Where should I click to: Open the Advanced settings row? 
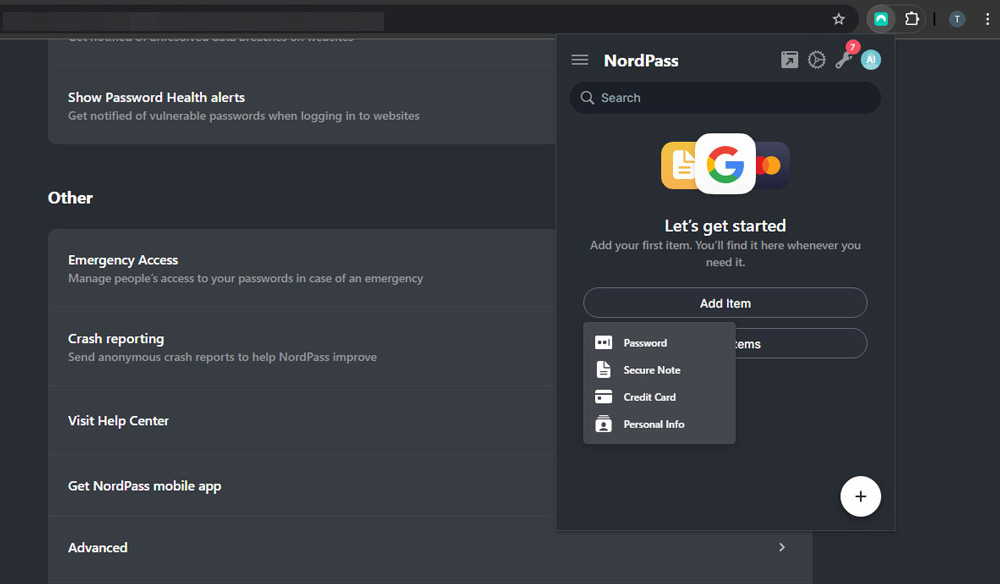click(x=430, y=547)
